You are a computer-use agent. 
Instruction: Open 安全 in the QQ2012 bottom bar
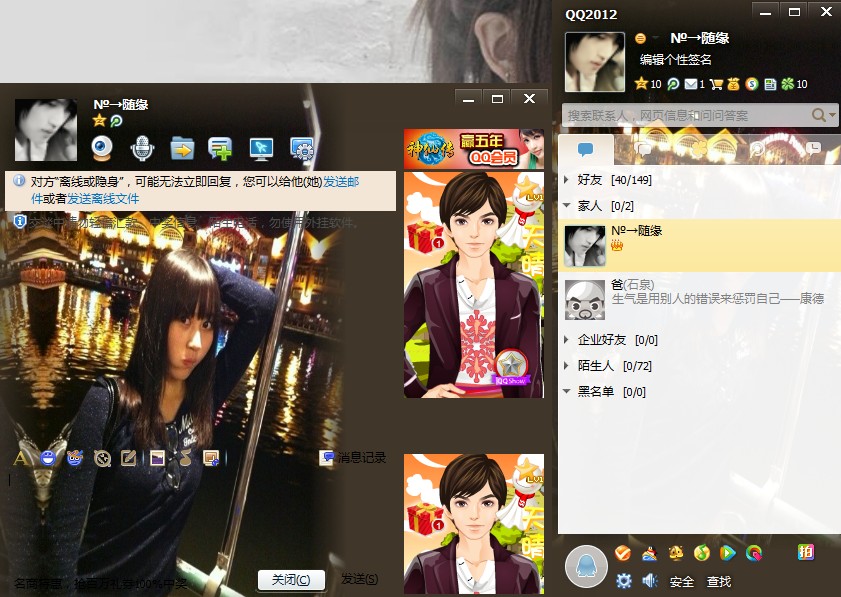tap(682, 581)
